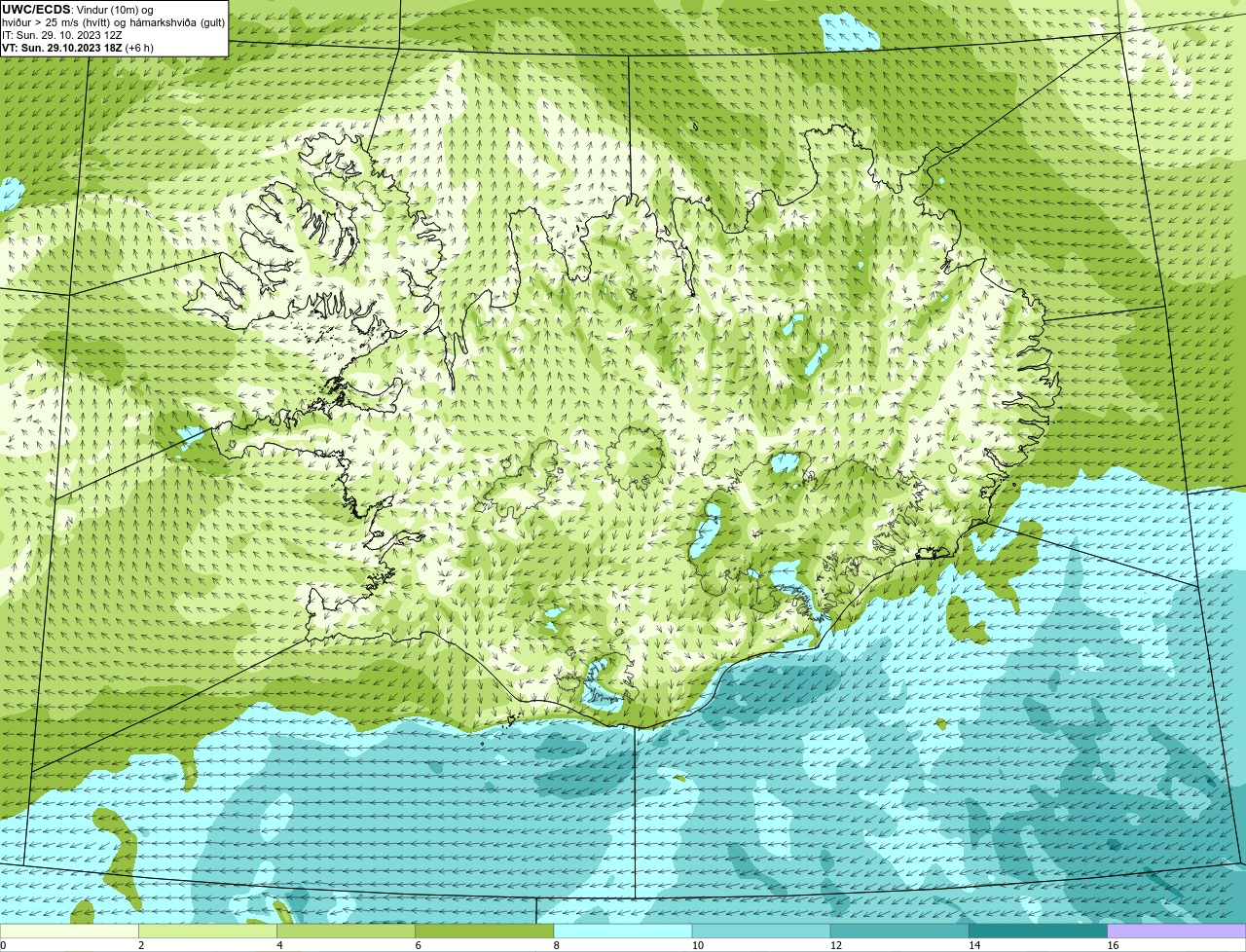
Task: Click the 'VT: Sun. 29.10.2023 18Z (+6 h)' line
Action: coord(78,48)
